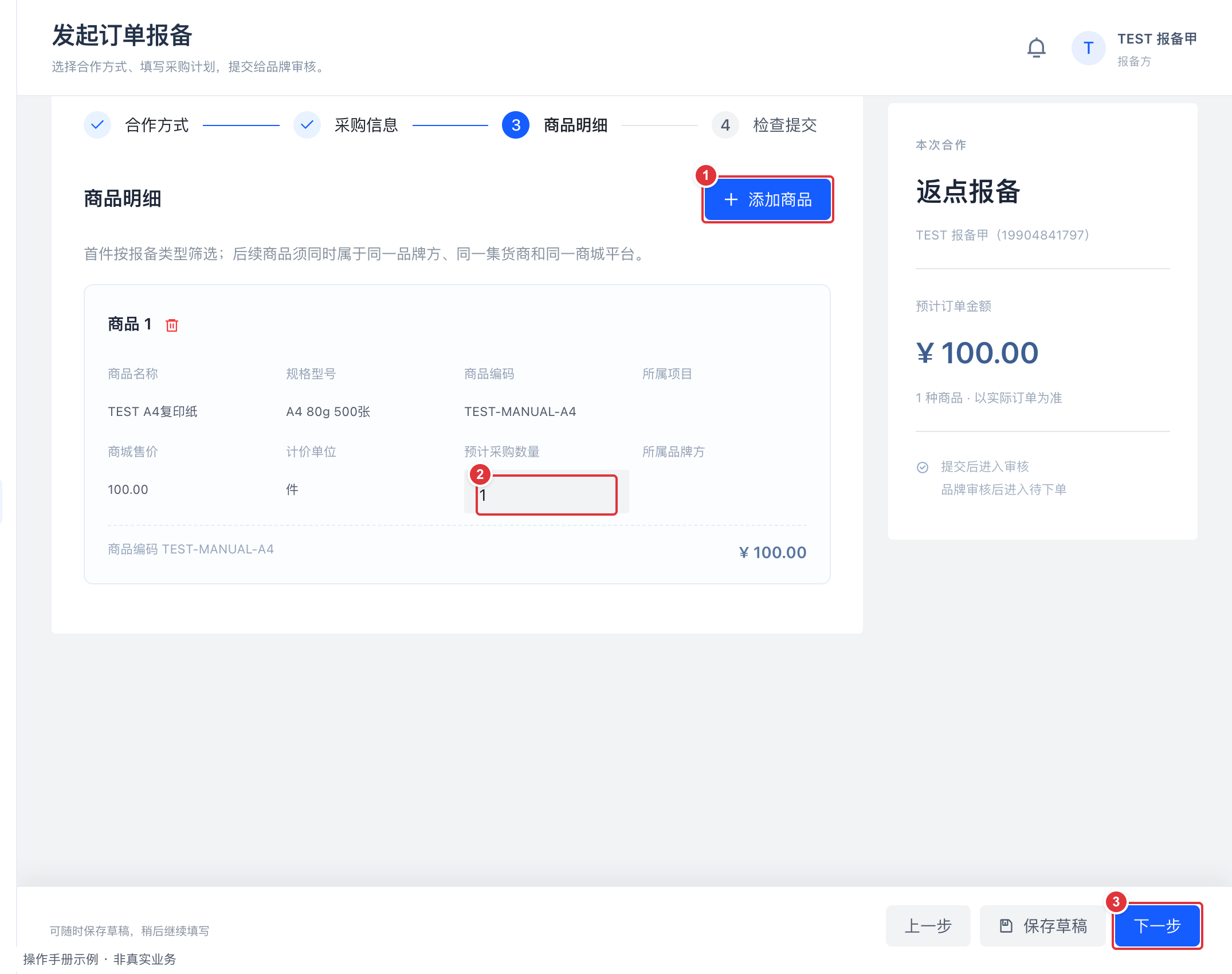Viewport: 1232px width, 974px height.
Task: Click product name TEST A4复印纸
Action: point(152,412)
